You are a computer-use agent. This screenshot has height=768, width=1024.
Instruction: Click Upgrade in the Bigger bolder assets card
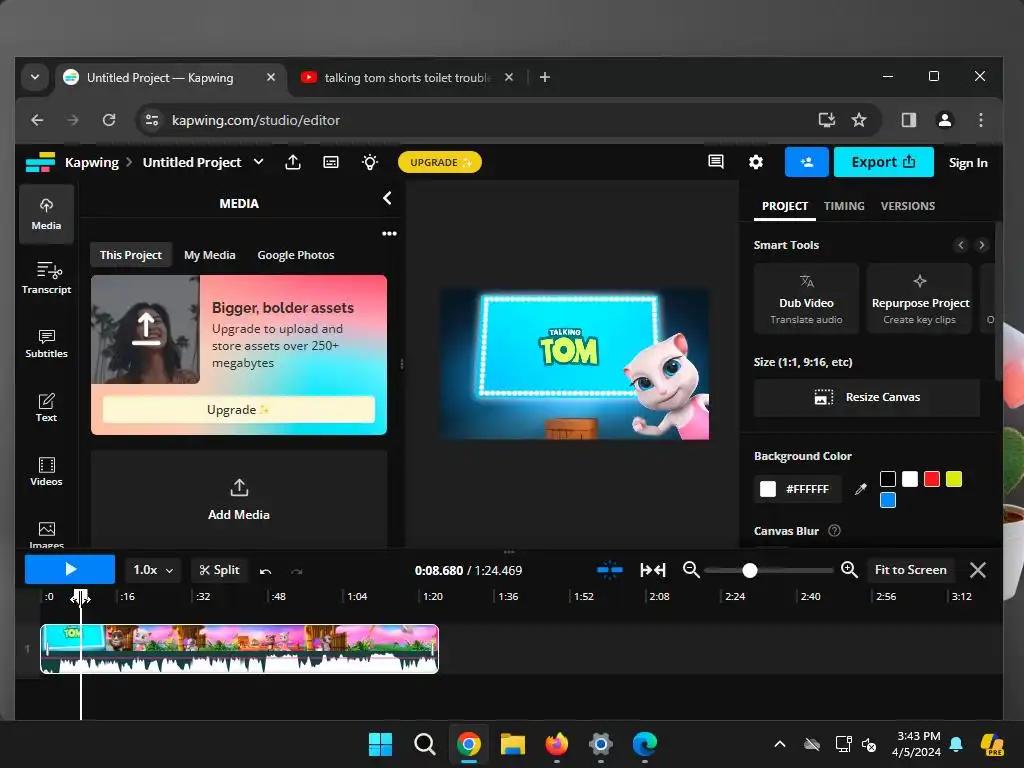coord(238,410)
